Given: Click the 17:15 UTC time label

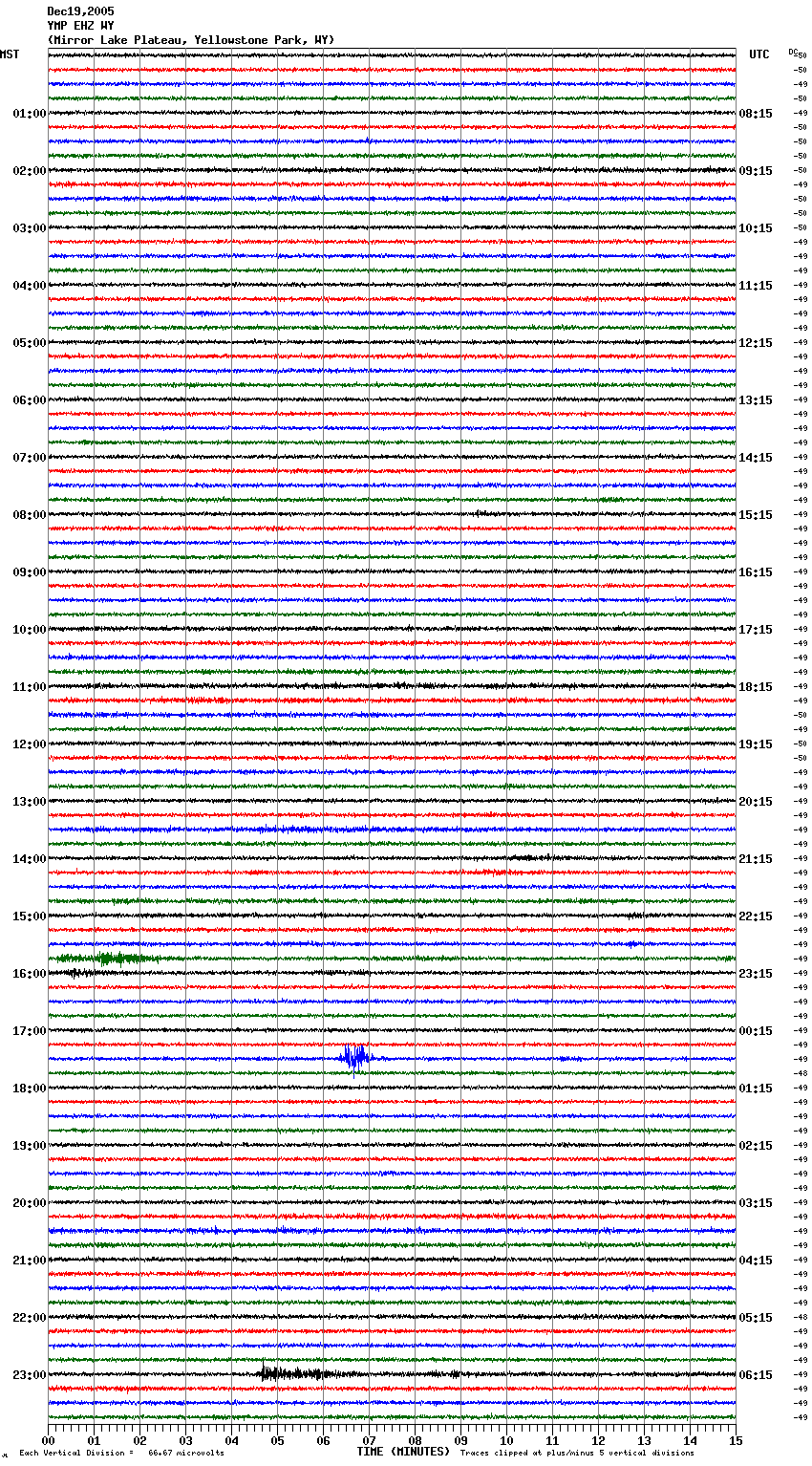Looking at the screenshot, I should coord(756,630).
